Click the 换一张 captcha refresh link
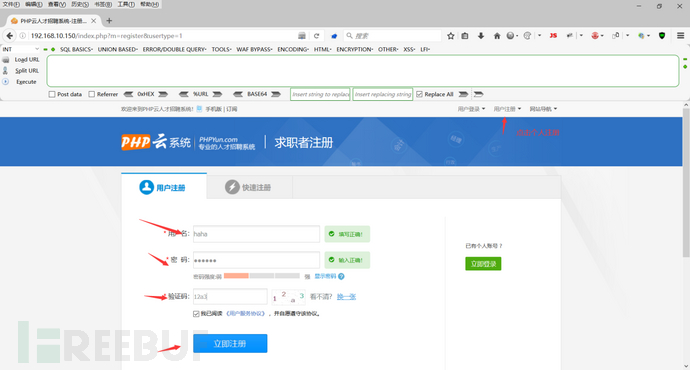Image resolution: width=690 pixels, height=370 pixels. pos(346,297)
